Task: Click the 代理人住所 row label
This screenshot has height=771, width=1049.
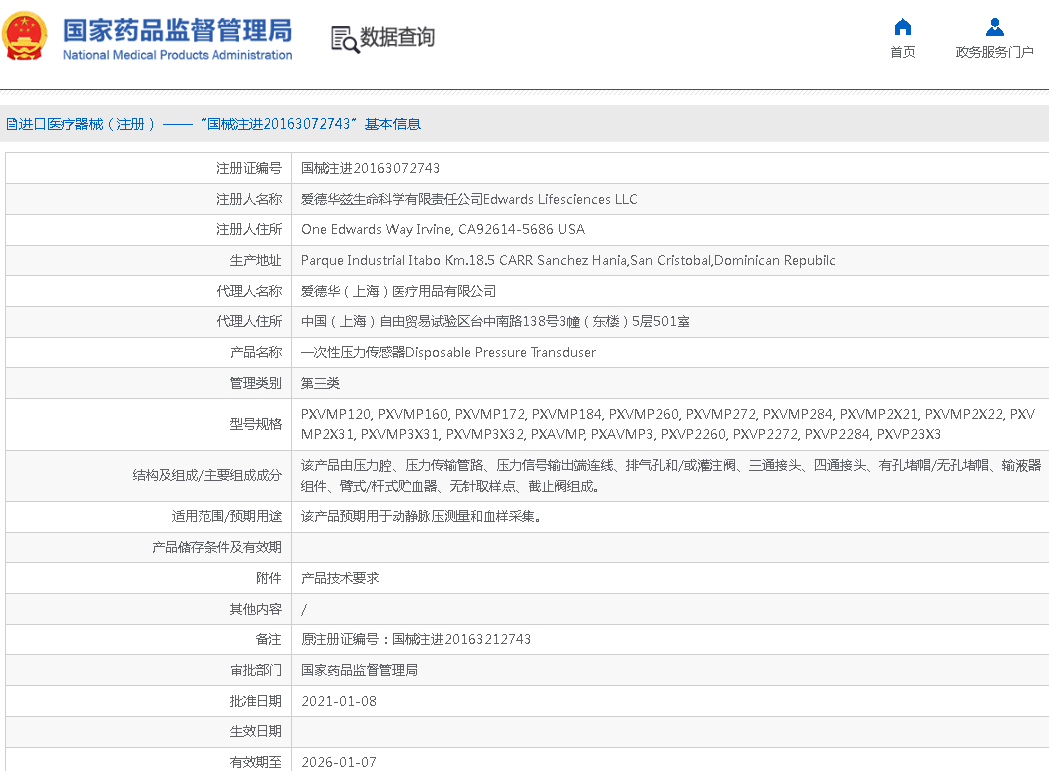Action: tap(249, 321)
